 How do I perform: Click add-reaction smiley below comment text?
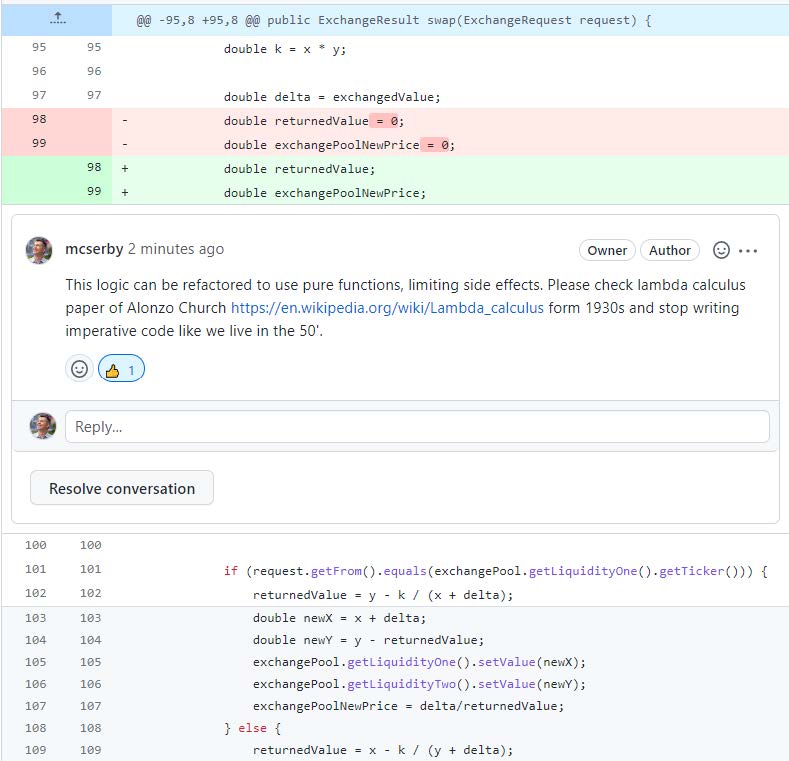[x=79, y=369]
